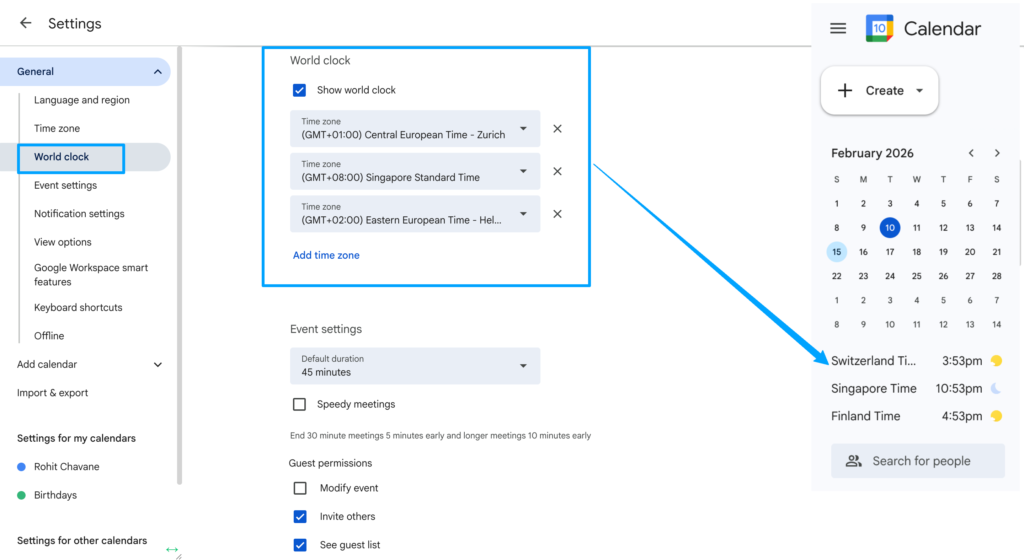
Task: Open the Default duration dropdown
Action: click(415, 366)
